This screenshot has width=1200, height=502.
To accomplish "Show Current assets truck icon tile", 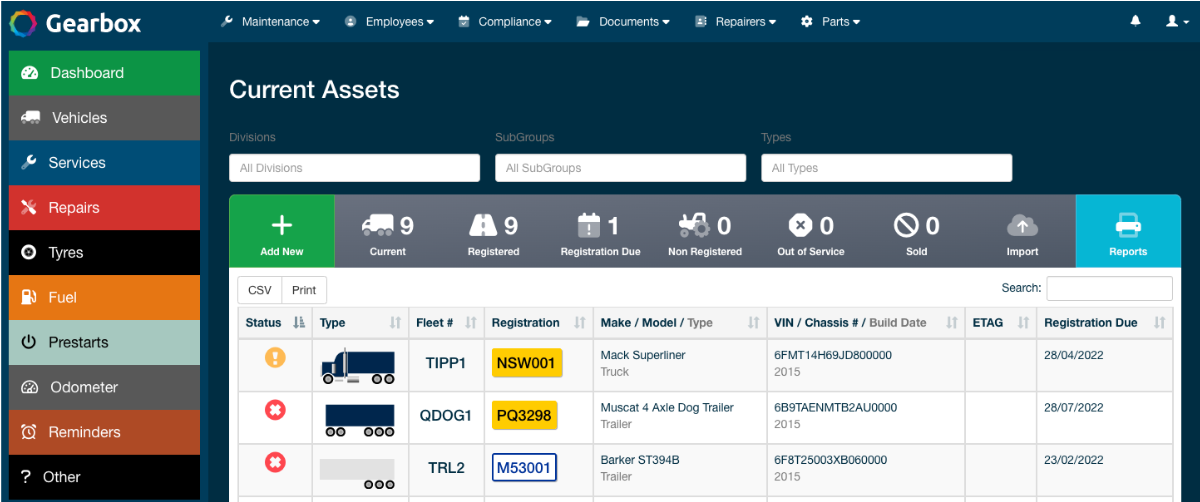I will click(x=387, y=231).
